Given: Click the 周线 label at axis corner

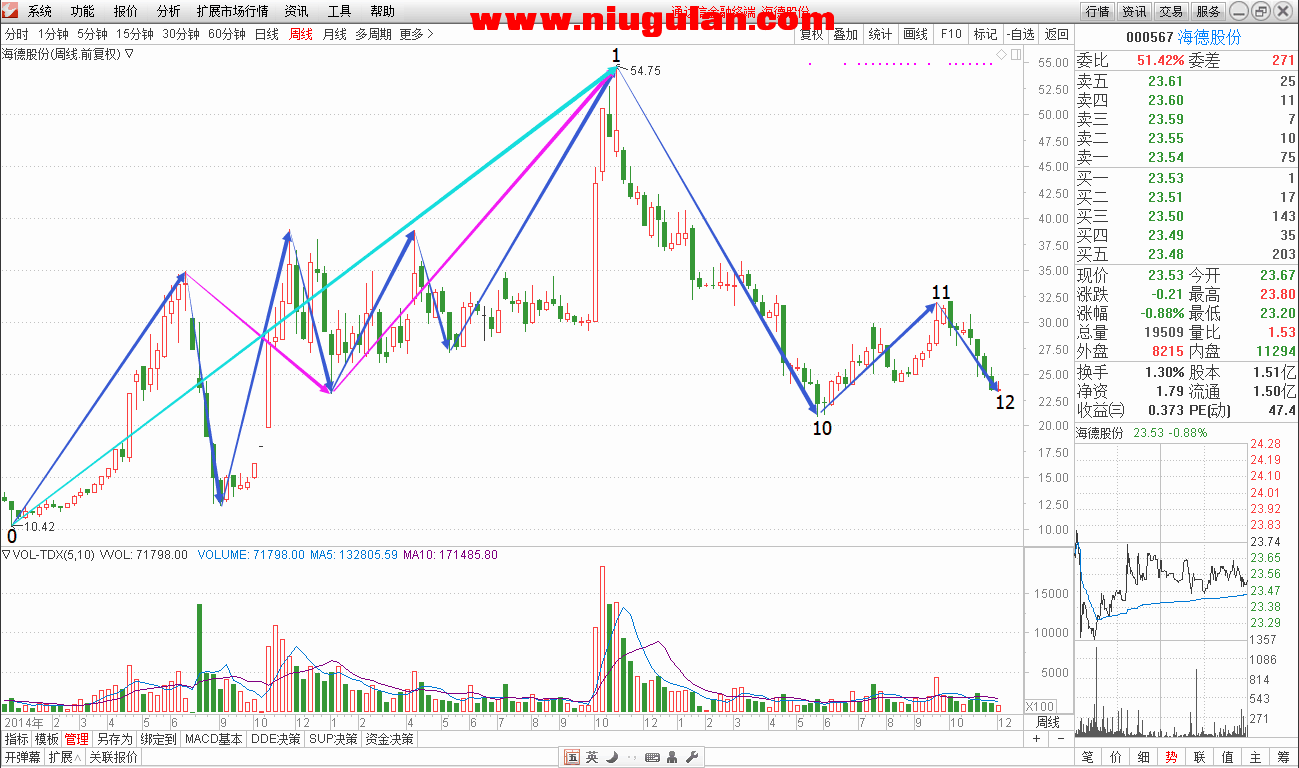Looking at the screenshot, I should pyautogui.click(x=1047, y=722).
